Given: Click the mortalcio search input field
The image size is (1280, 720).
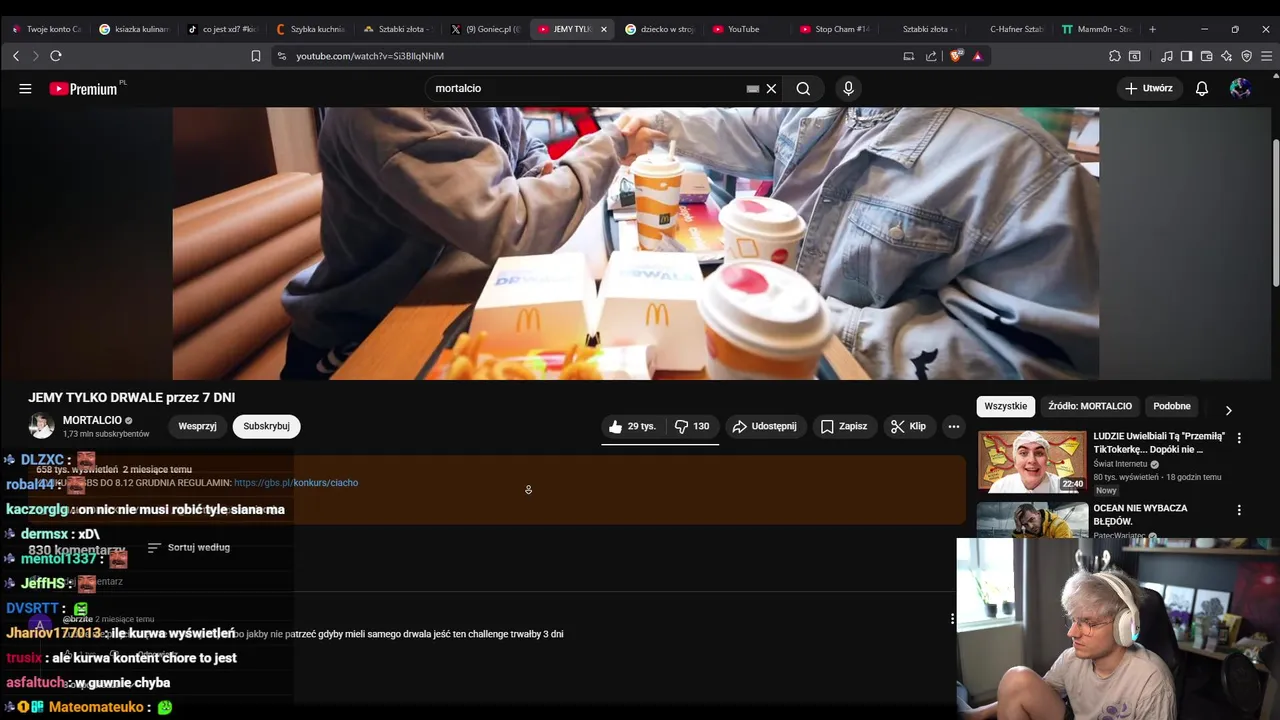Looking at the screenshot, I should point(590,88).
